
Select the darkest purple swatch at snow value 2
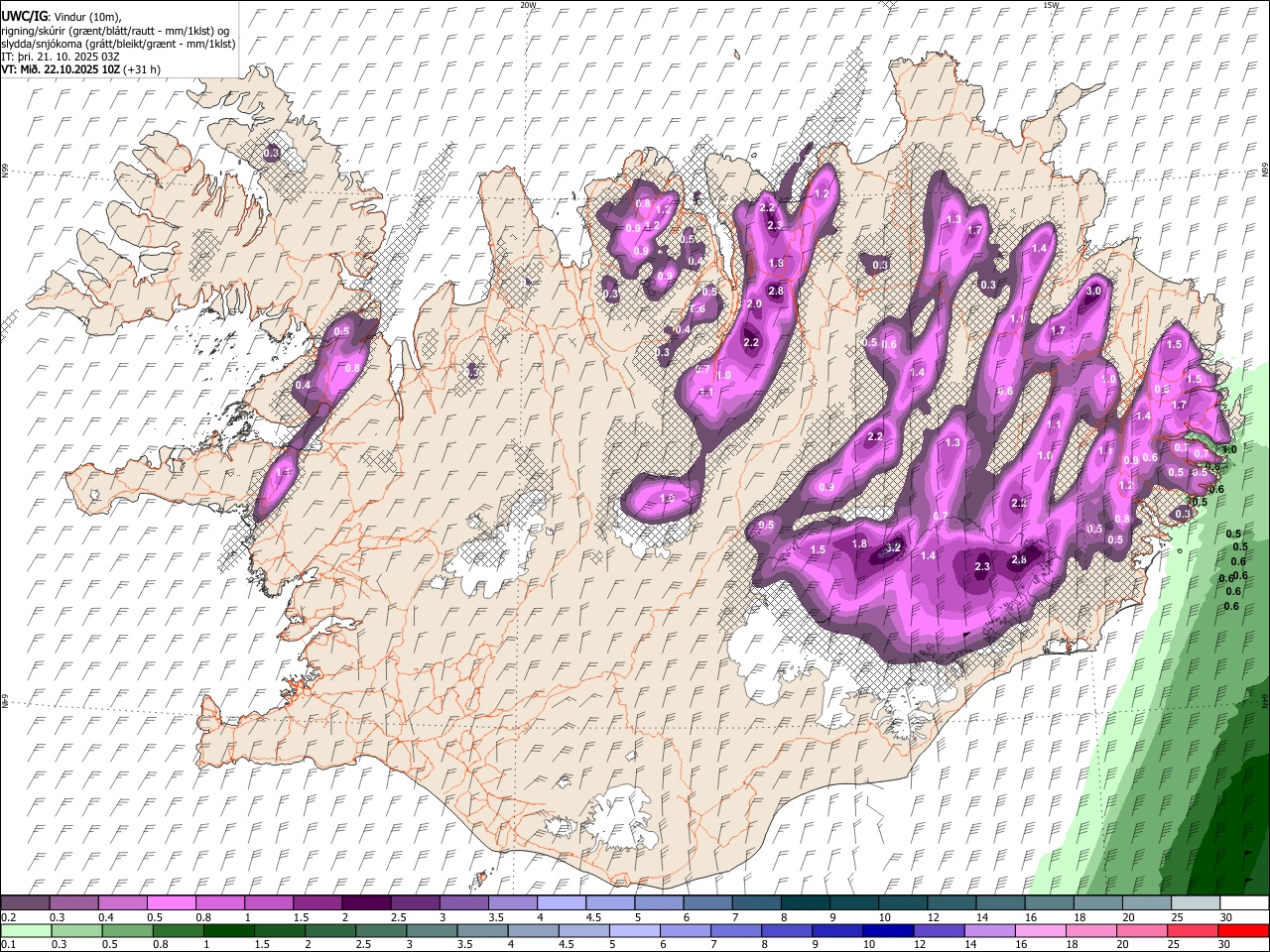366,902
